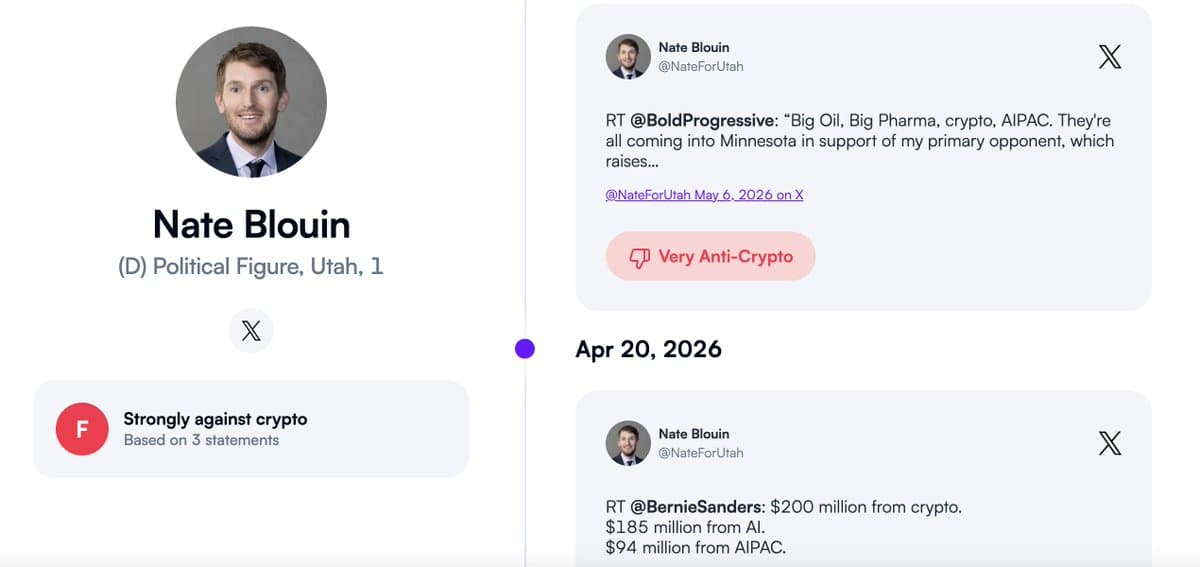Click the Very Anti-Crypto button
Viewport: 1200px width, 567px height.
coord(711,257)
